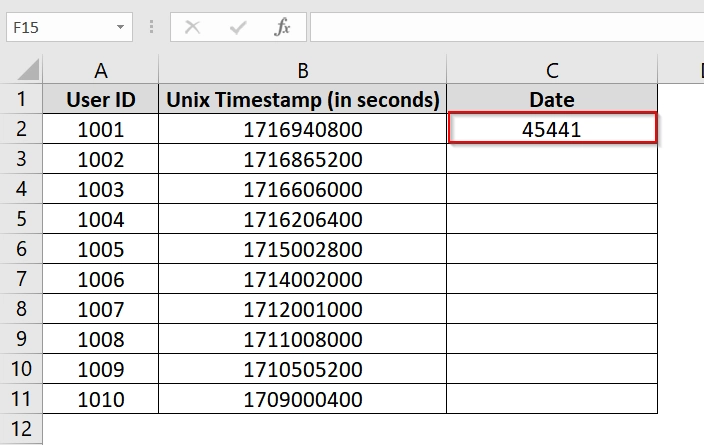Select the cell with User ID 1007
Screen dimensions: 704x445
tap(101, 309)
